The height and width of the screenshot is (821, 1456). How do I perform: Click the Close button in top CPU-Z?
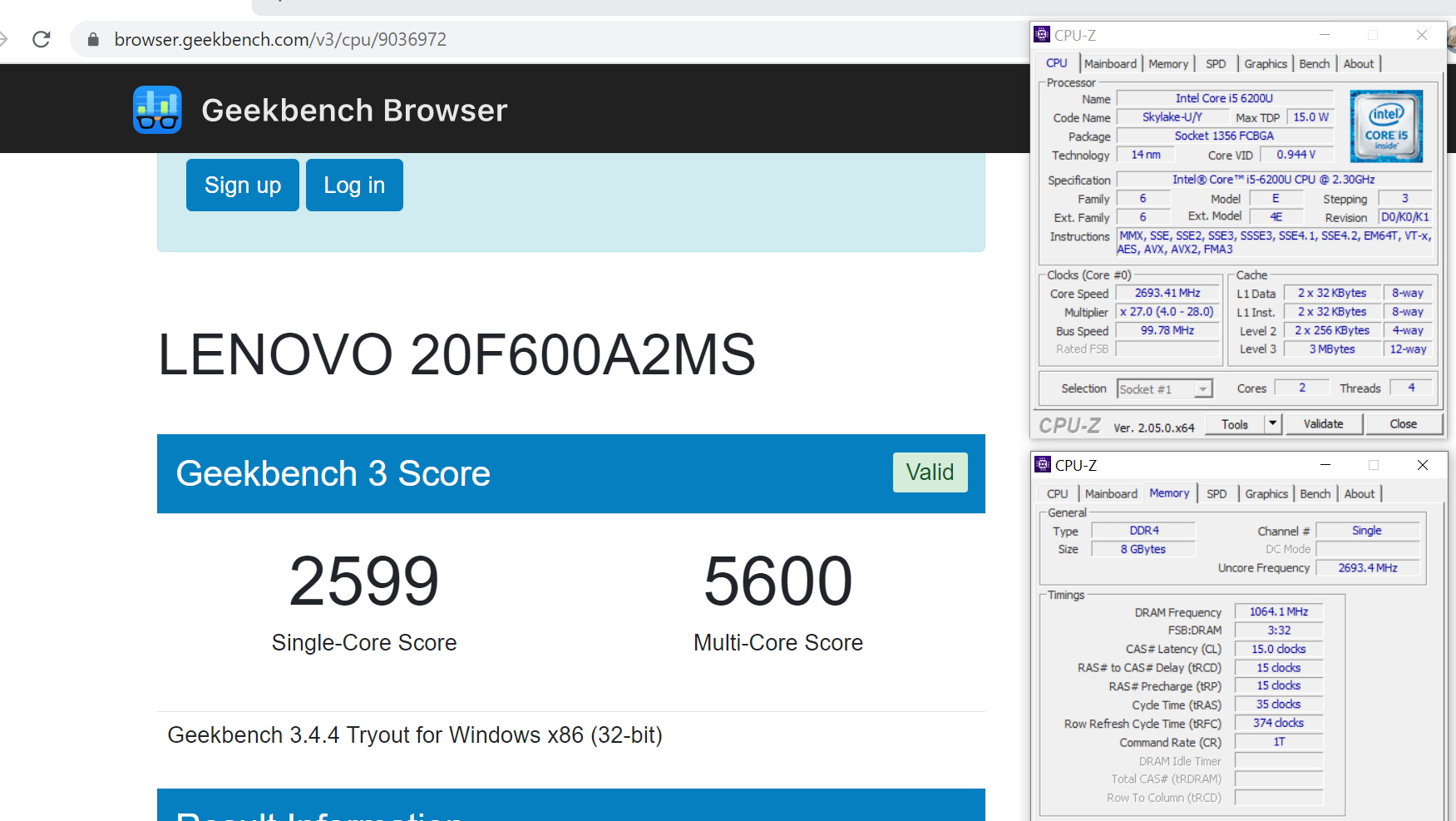point(1403,424)
